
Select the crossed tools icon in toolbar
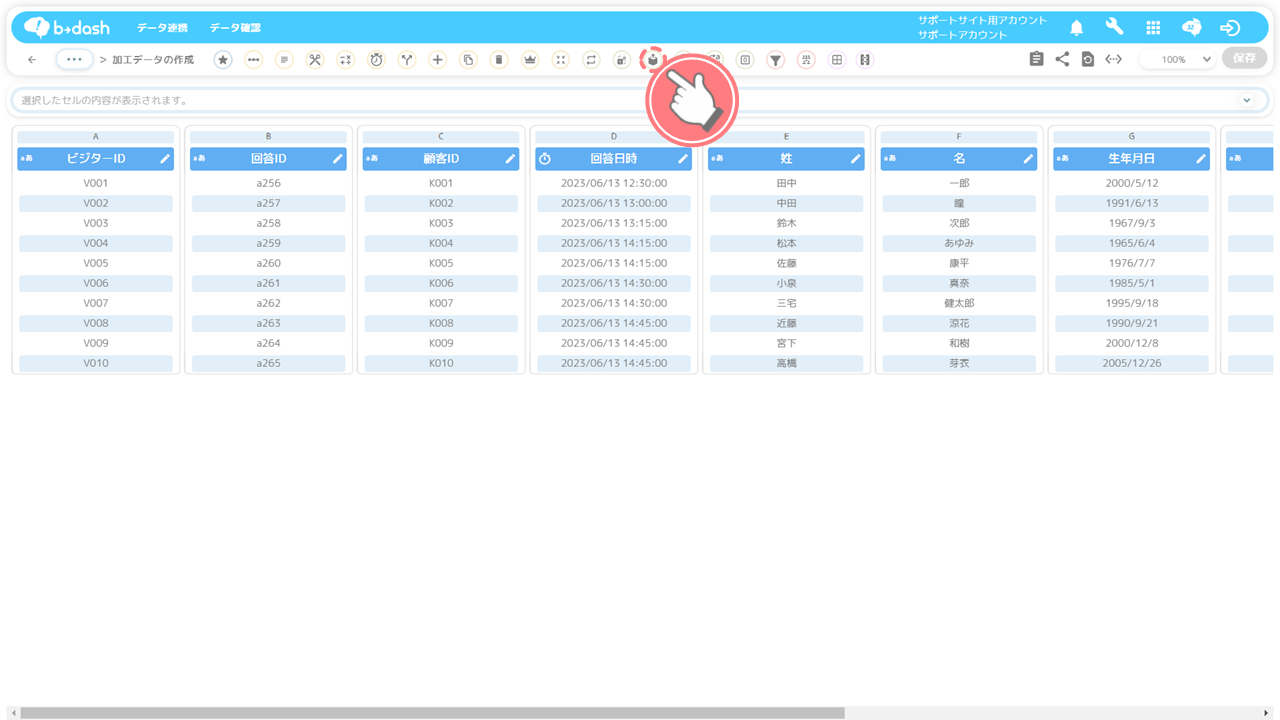point(315,60)
